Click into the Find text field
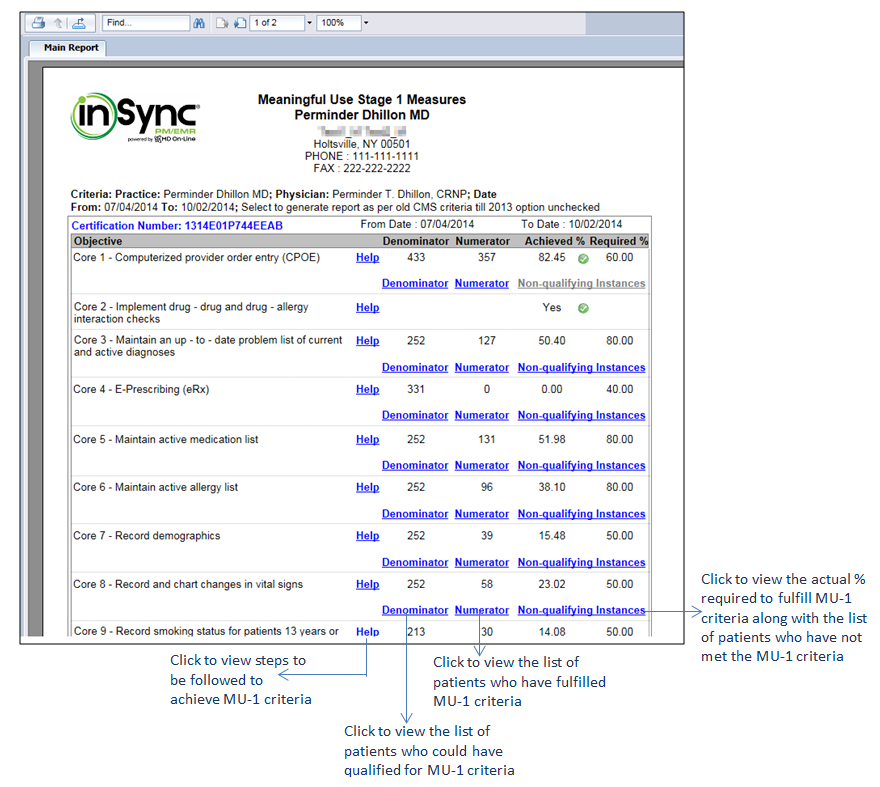 (x=144, y=23)
